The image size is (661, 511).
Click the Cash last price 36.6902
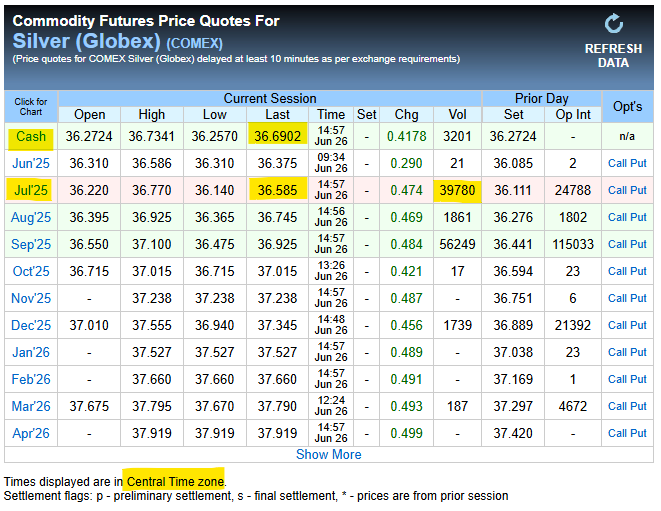277,136
